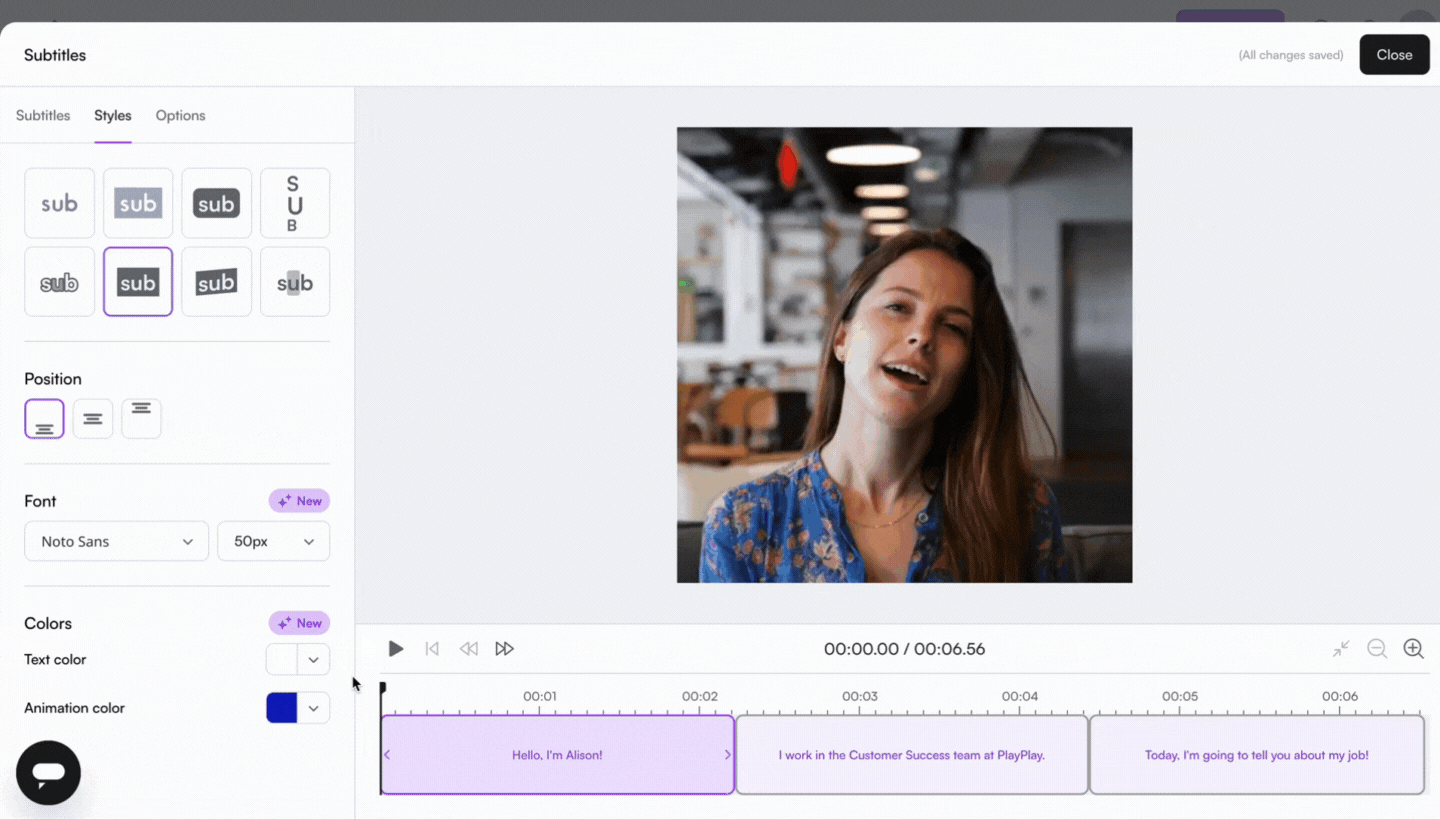1440x820 pixels.
Task: Select the light gray background subtitle style
Action: pyautogui.click(x=138, y=203)
